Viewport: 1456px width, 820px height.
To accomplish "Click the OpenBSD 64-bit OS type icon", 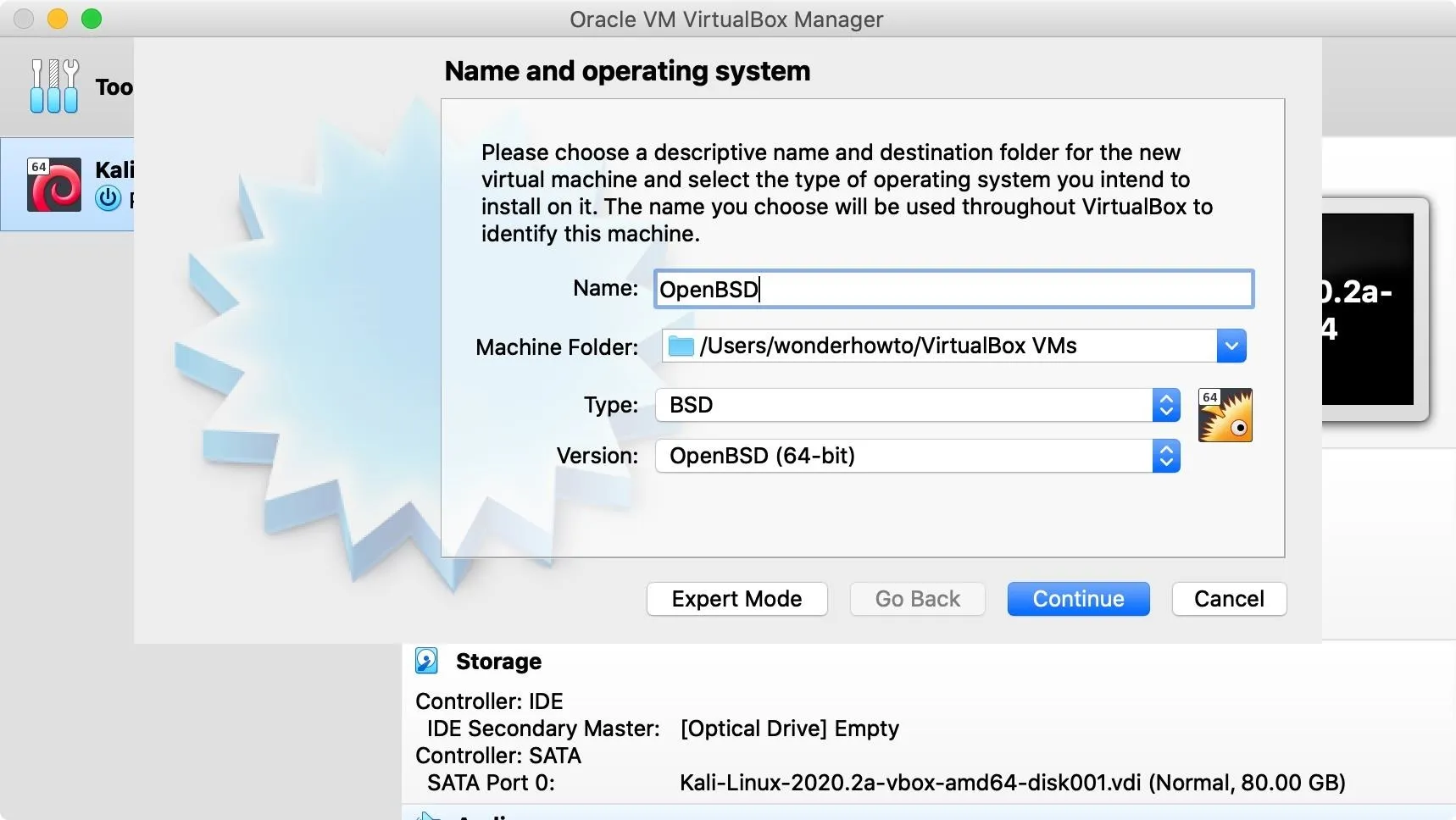I will [x=1225, y=415].
